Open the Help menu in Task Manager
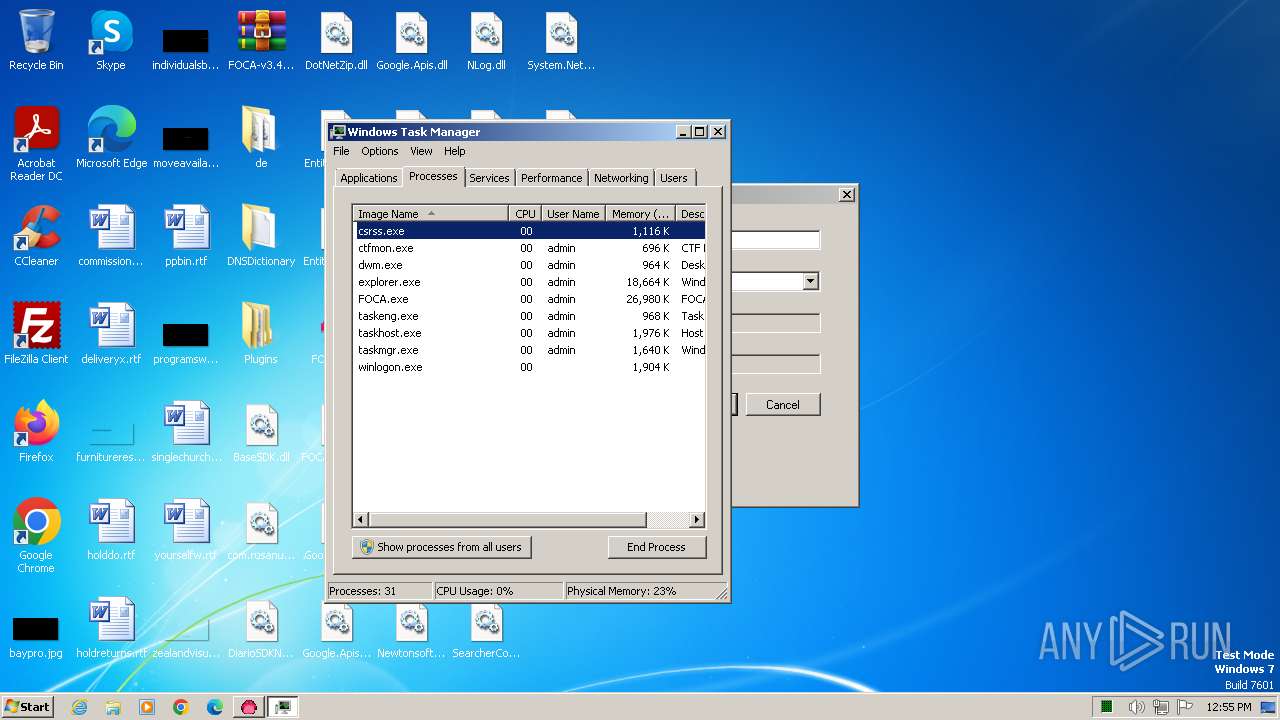This screenshot has width=1280, height=720. click(x=454, y=151)
